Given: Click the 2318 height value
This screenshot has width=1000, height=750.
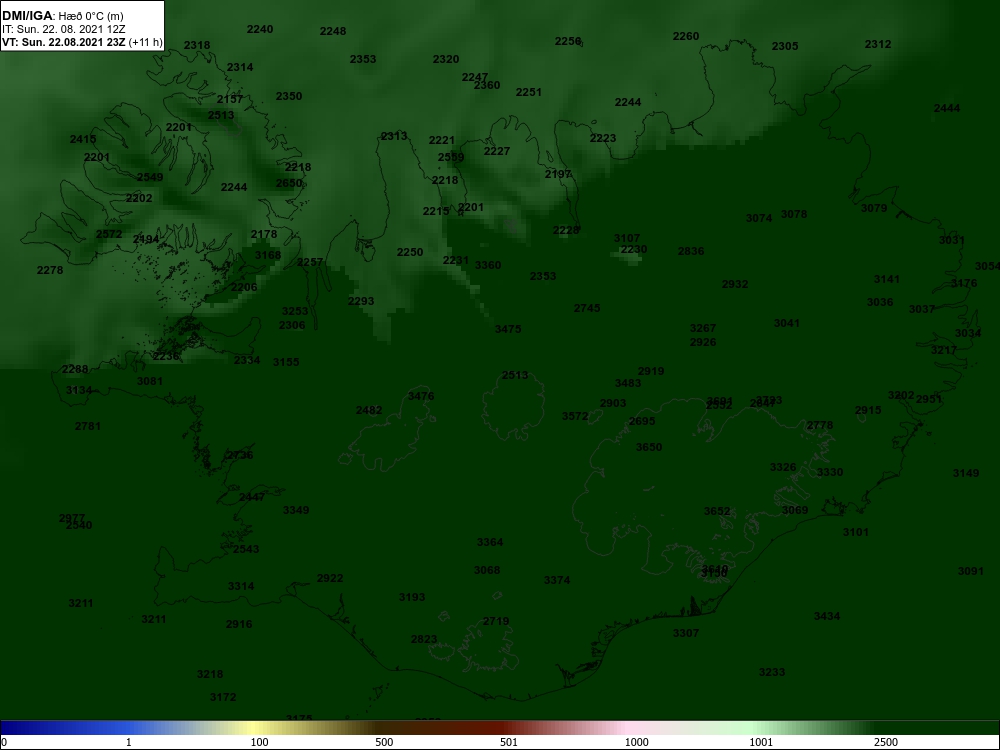Looking at the screenshot, I should coord(197,45).
